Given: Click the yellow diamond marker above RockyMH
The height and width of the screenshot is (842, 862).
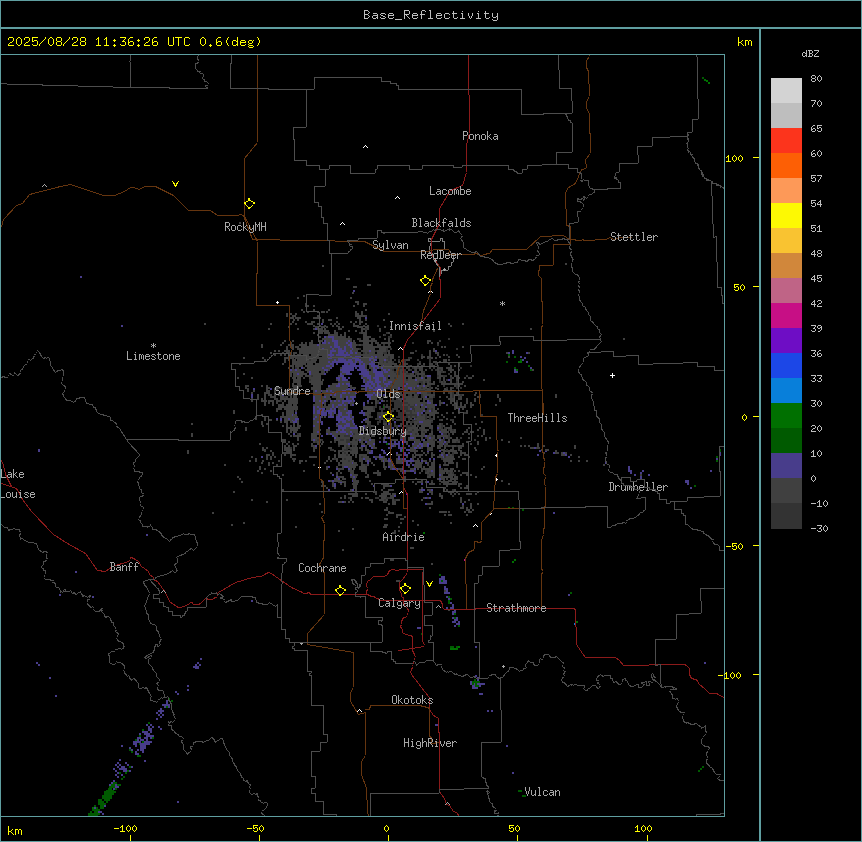Looking at the screenshot, I should [250, 204].
